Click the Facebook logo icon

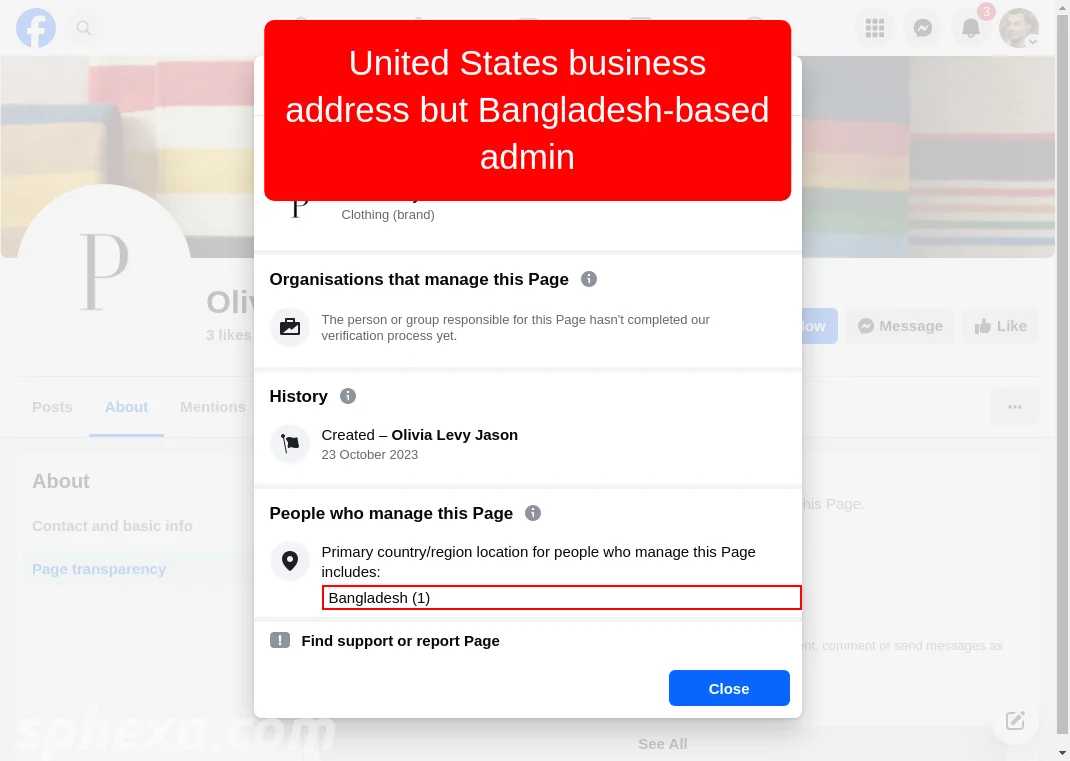[36, 28]
